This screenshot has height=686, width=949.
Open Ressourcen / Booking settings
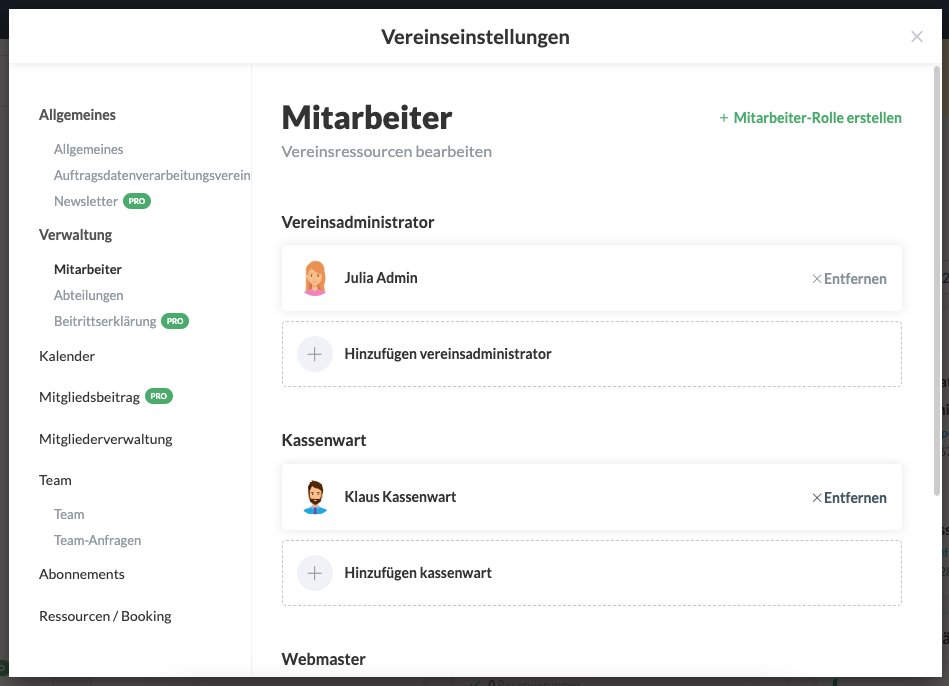(105, 616)
